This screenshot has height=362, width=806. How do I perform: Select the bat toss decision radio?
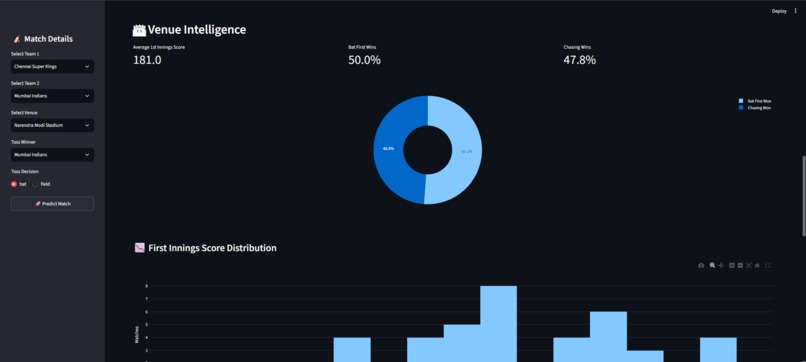pos(14,184)
